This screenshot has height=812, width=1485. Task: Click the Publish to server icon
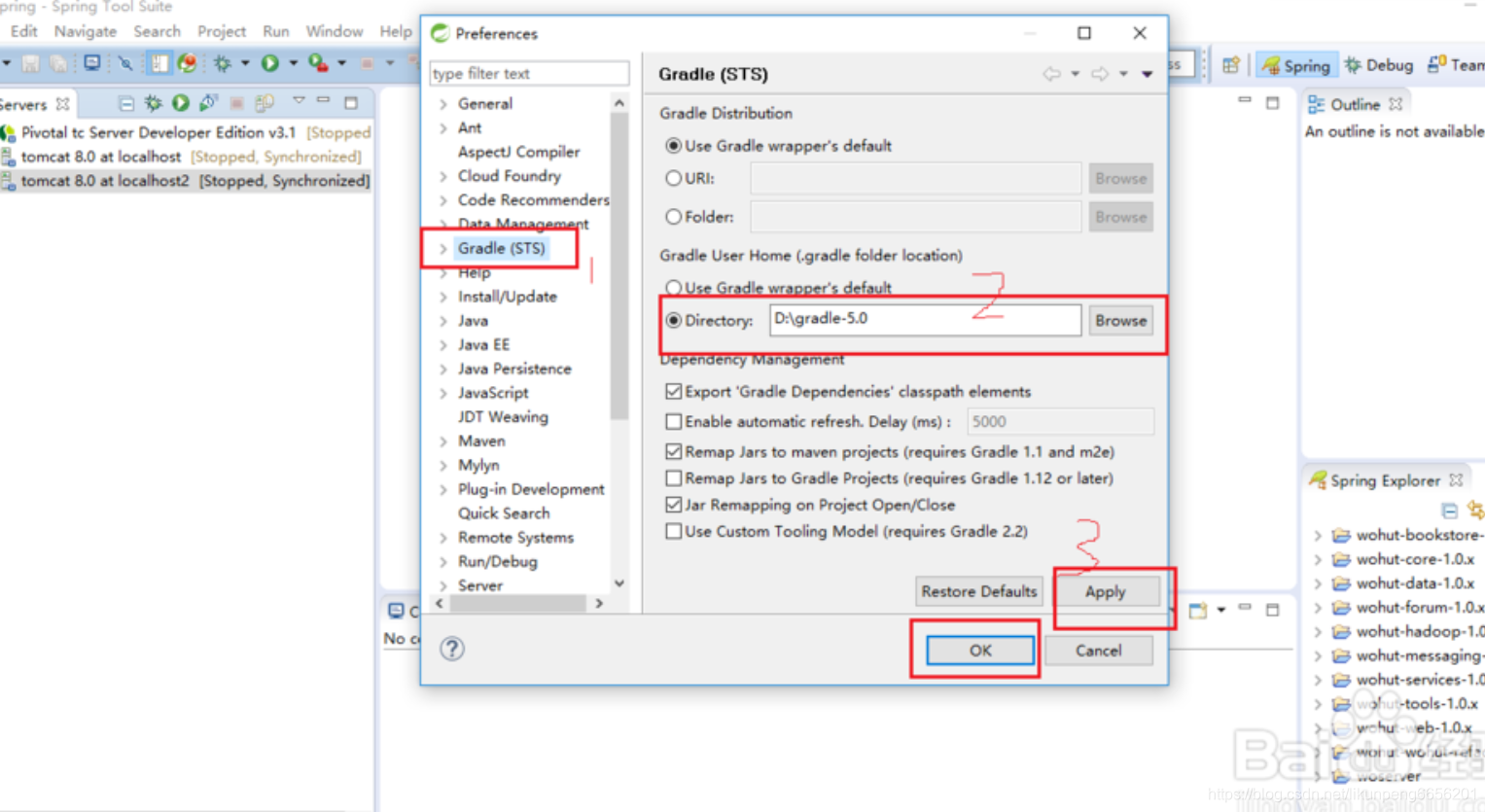pos(264,102)
